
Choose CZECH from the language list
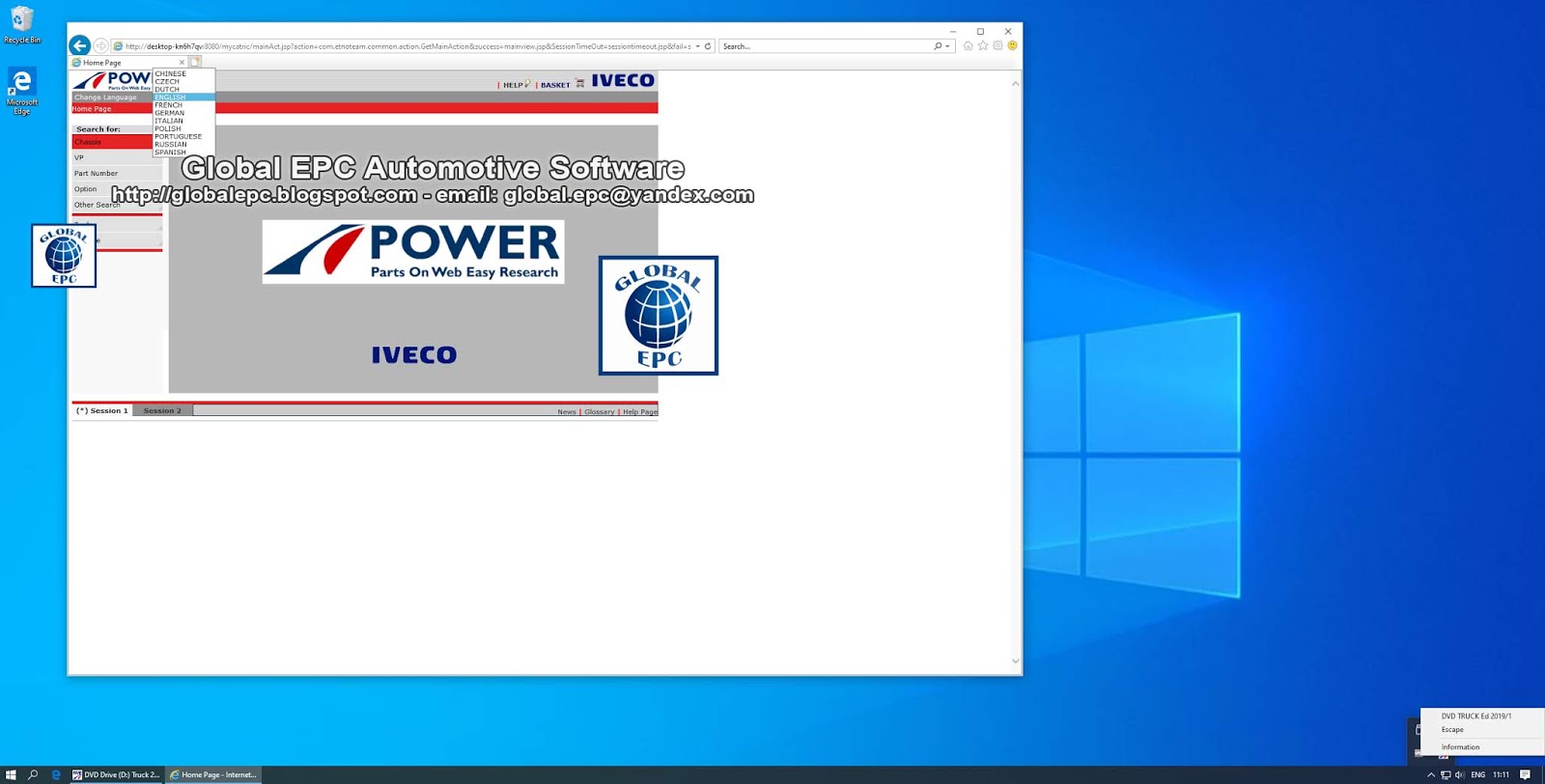pos(183,82)
